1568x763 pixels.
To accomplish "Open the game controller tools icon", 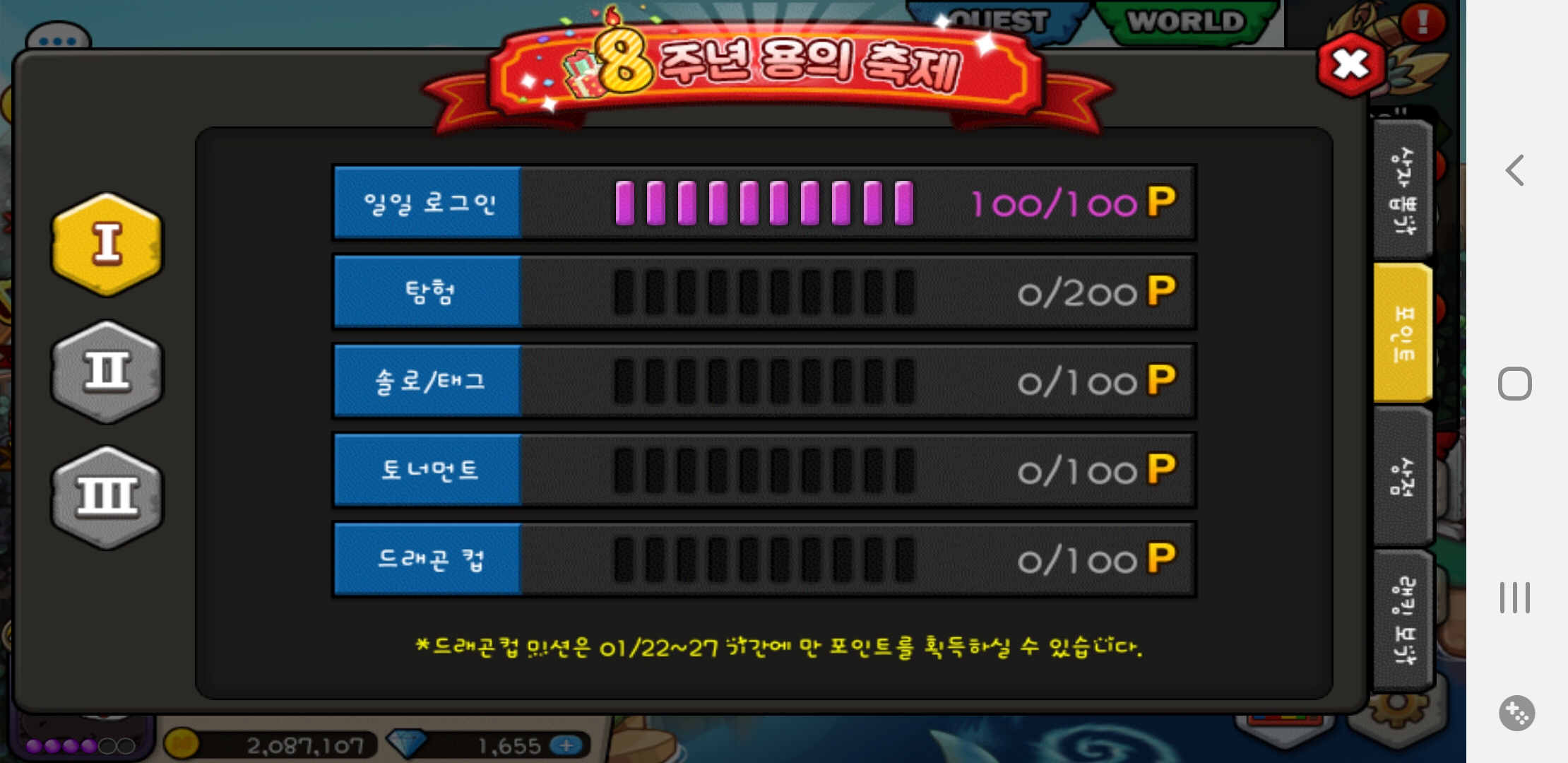I will [x=1516, y=713].
